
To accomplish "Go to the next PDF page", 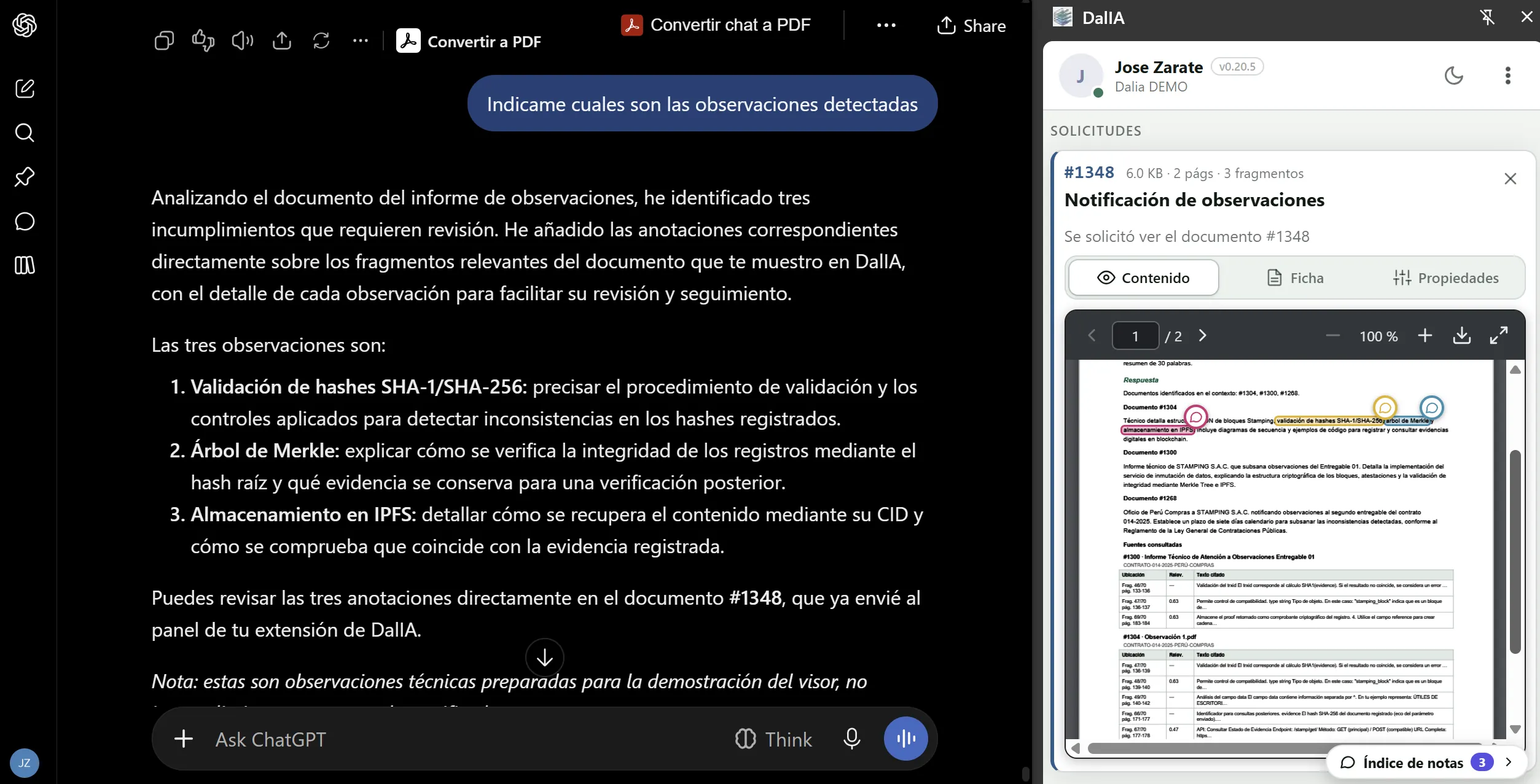I will tap(1203, 336).
